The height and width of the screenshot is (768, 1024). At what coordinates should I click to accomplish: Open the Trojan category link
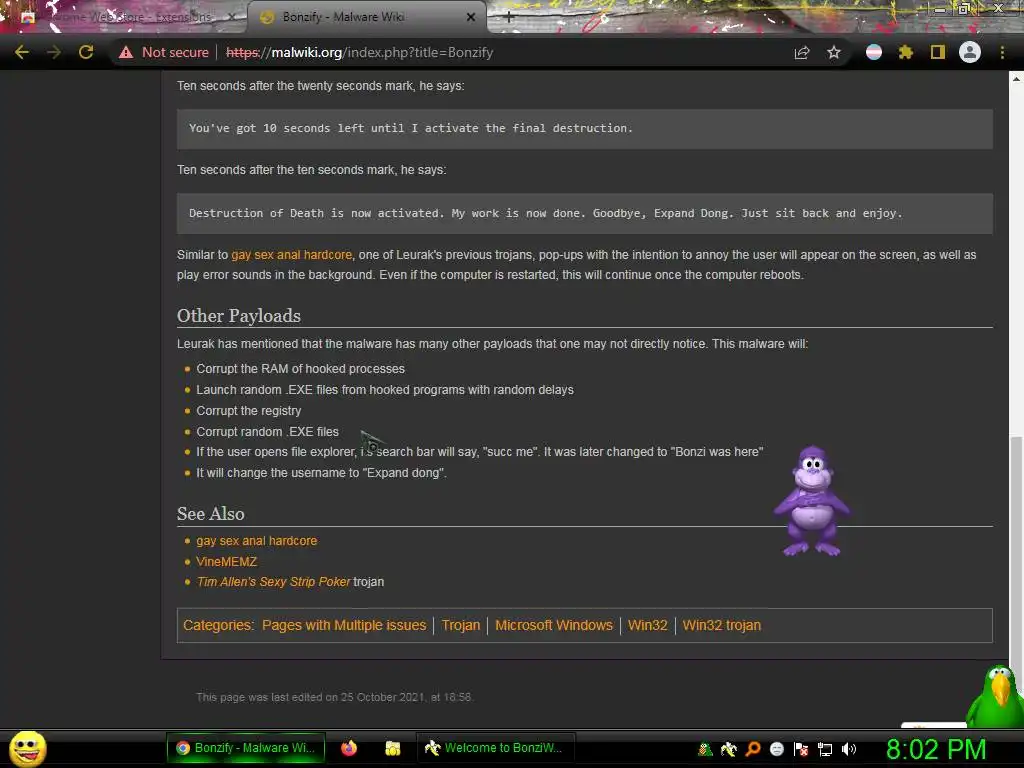pyautogui.click(x=460, y=625)
